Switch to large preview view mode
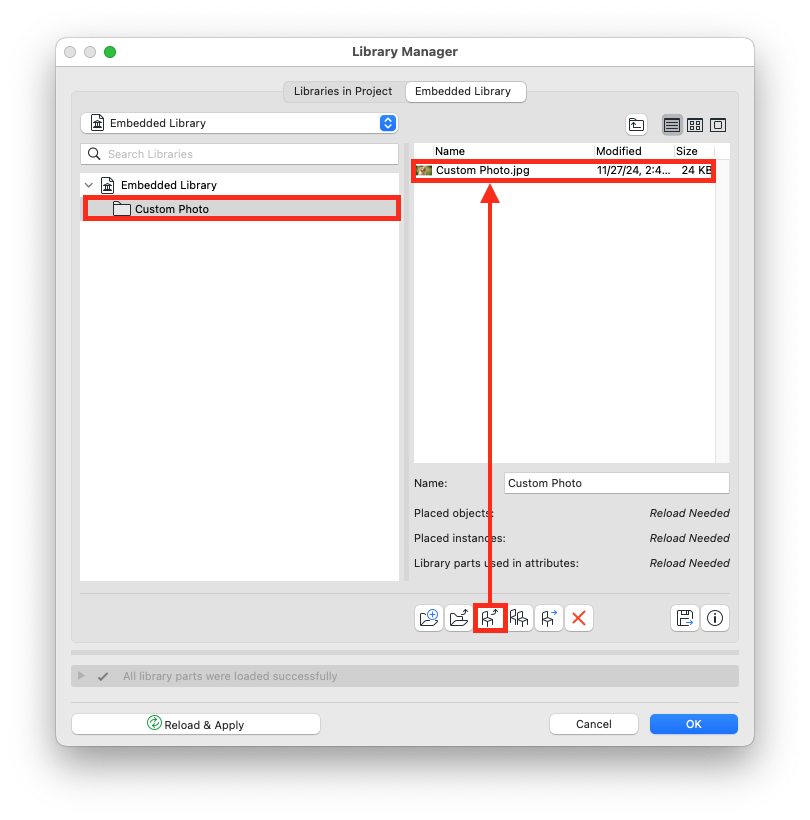 pyautogui.click(x=718, y=125)
